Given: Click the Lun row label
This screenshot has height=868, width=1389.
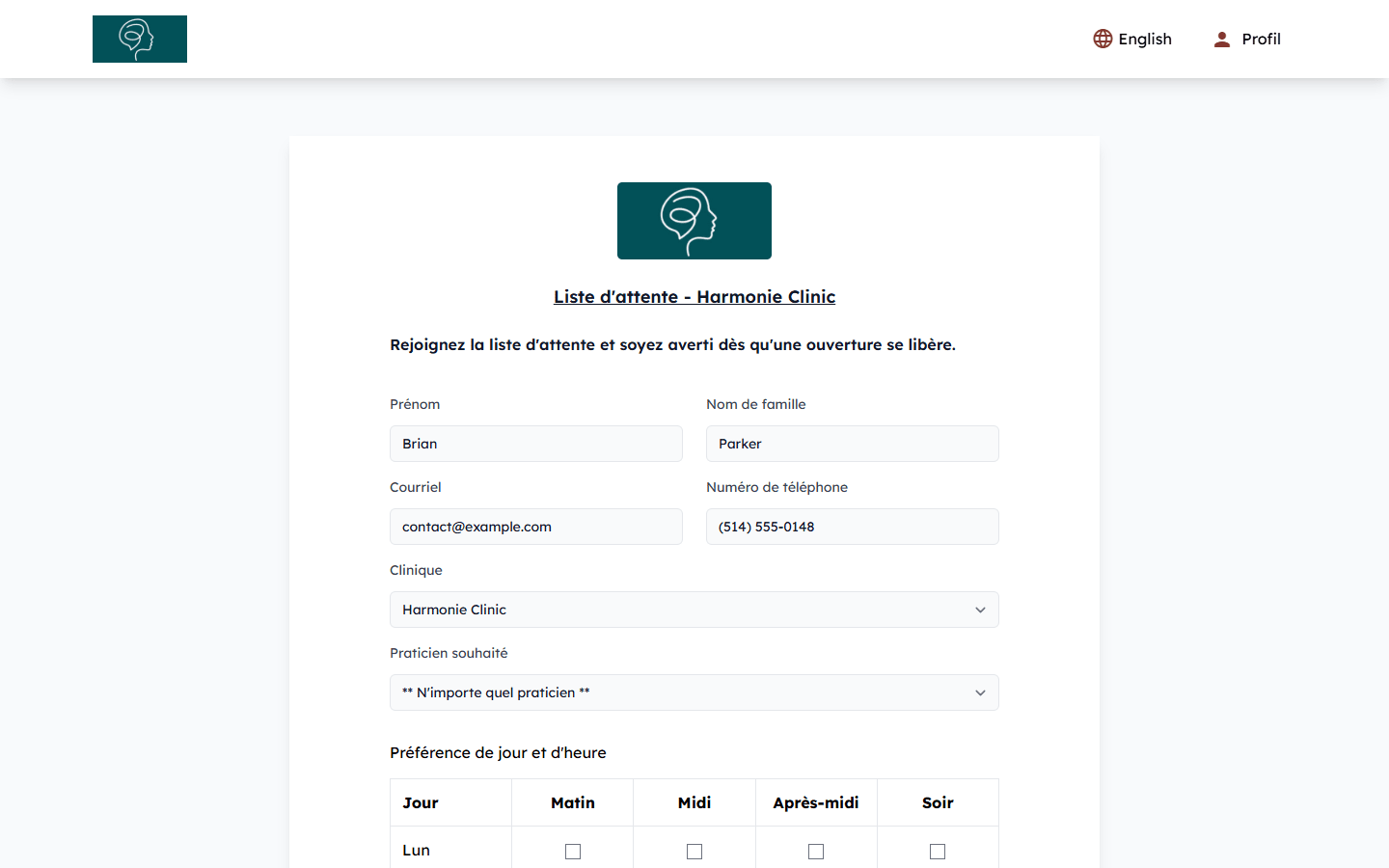Looking at the screenshot, I should click(417, 851).
